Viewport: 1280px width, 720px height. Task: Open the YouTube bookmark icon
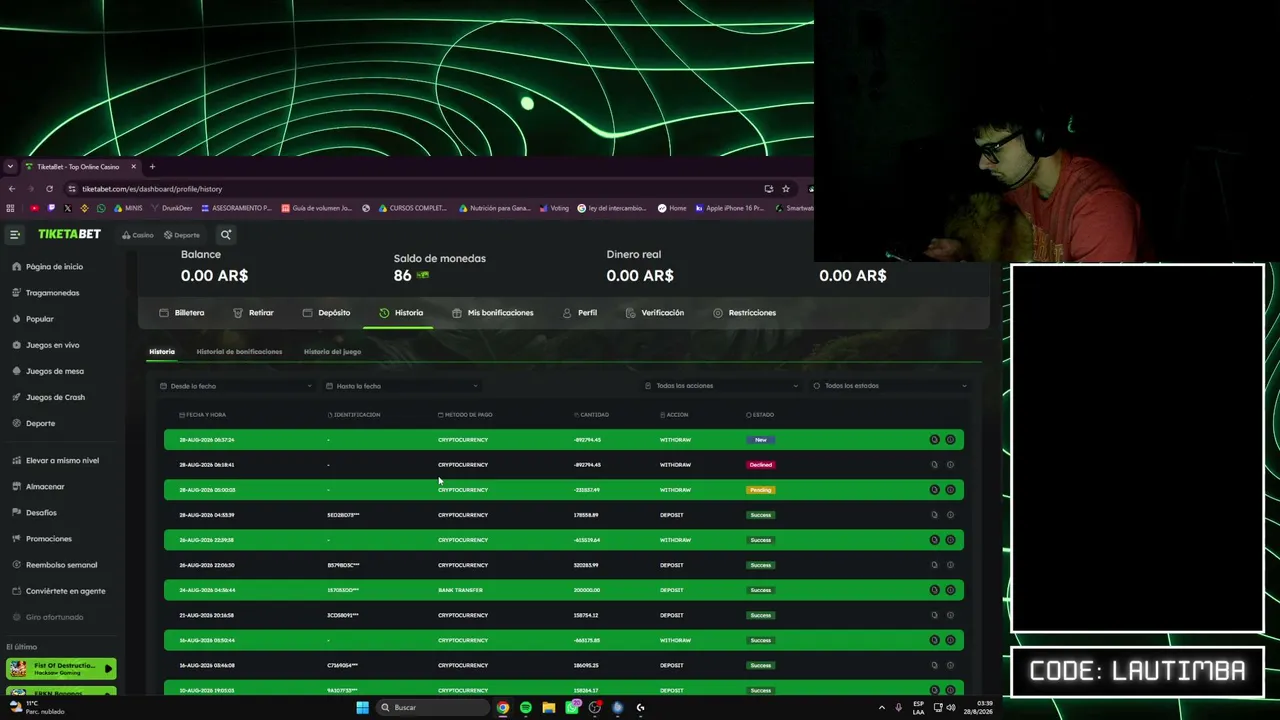[x=34, y=208]
